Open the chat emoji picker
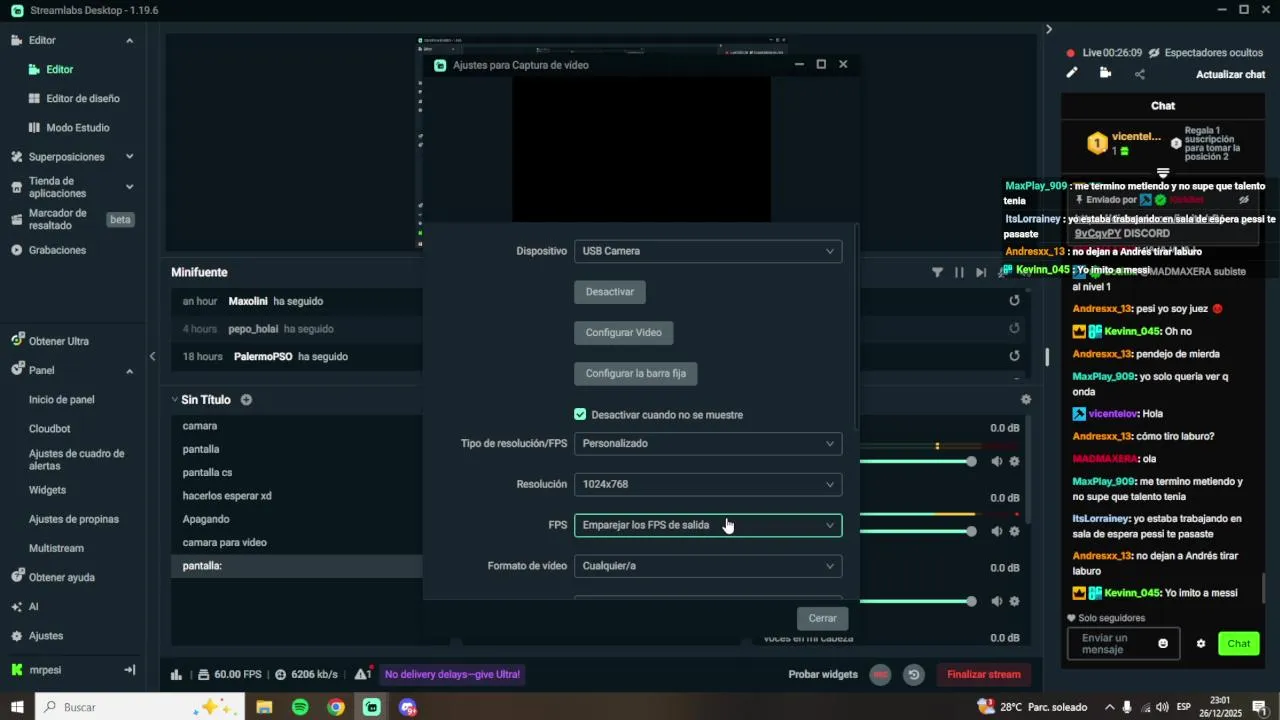 tap(1163, 643)
